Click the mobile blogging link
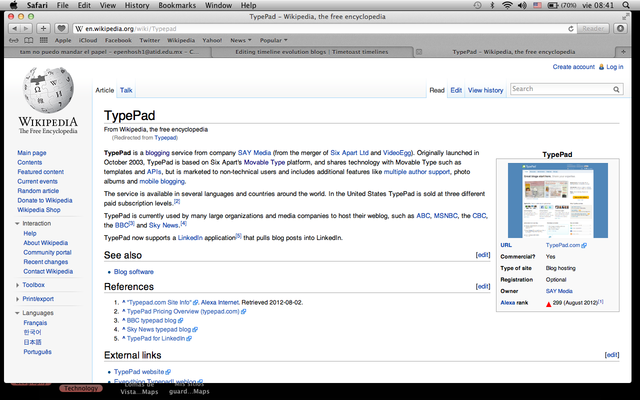Viewport: 640px width, 400px height. click(162, 181)
